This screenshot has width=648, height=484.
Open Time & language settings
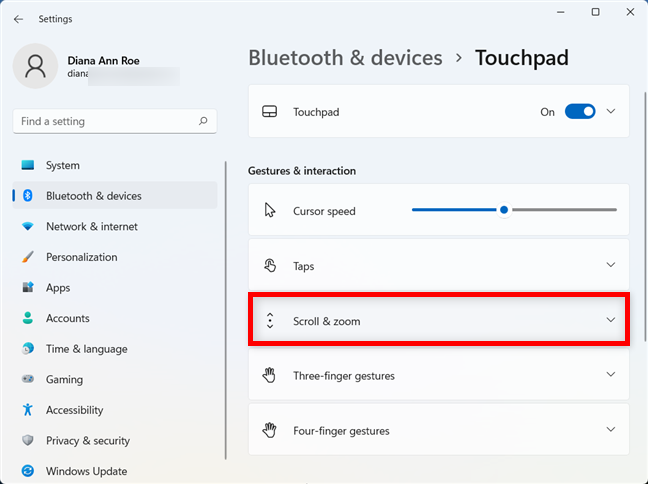(x=115, y=348)
